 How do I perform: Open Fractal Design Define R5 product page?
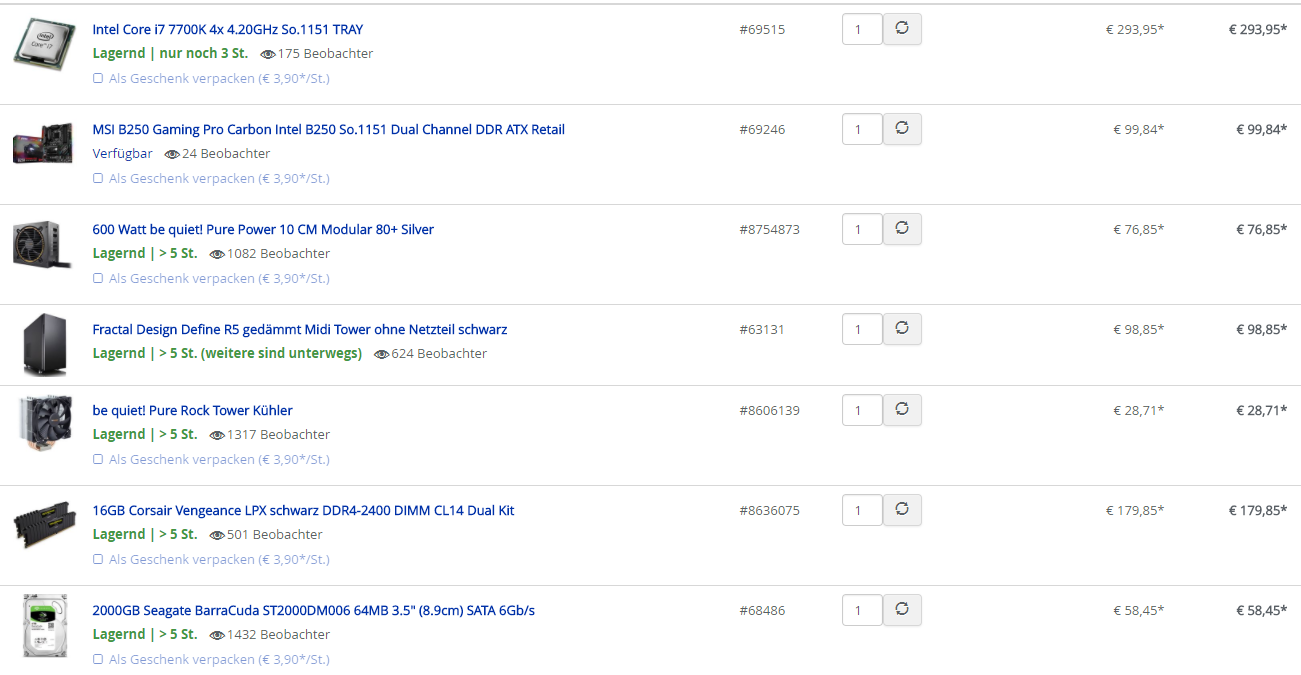point(299,329)
